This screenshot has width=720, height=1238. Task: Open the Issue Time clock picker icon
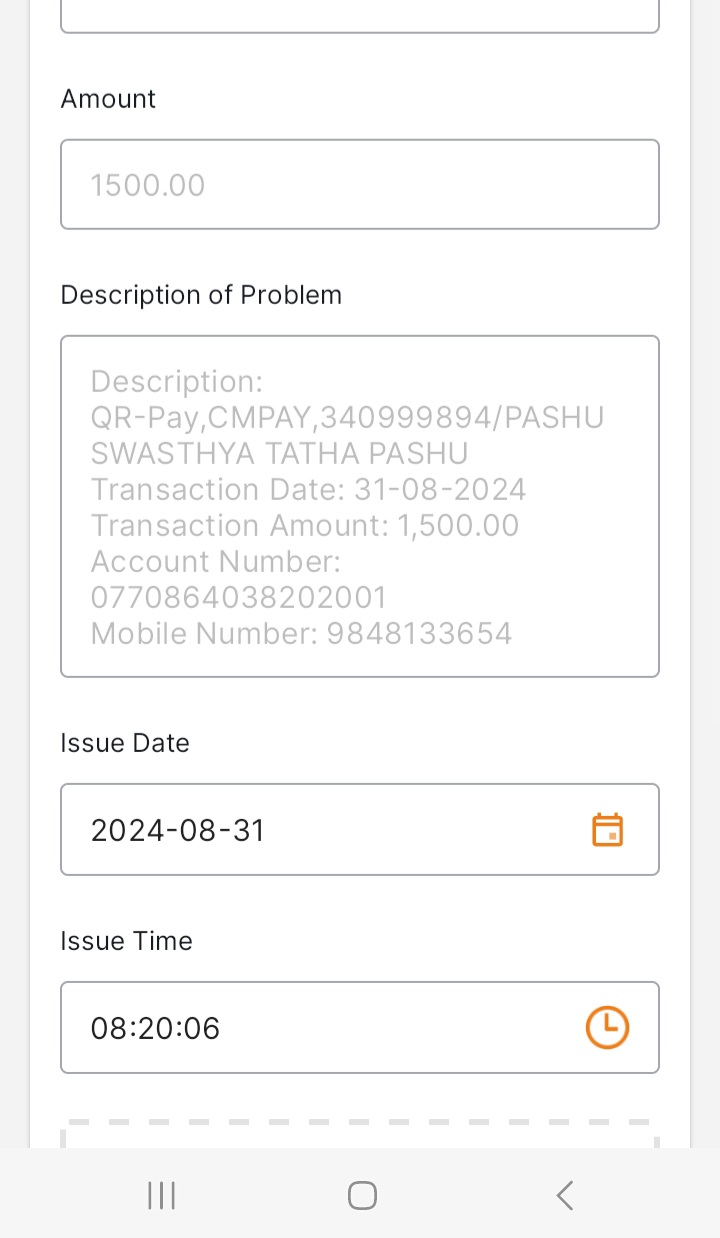(607, 1027)
